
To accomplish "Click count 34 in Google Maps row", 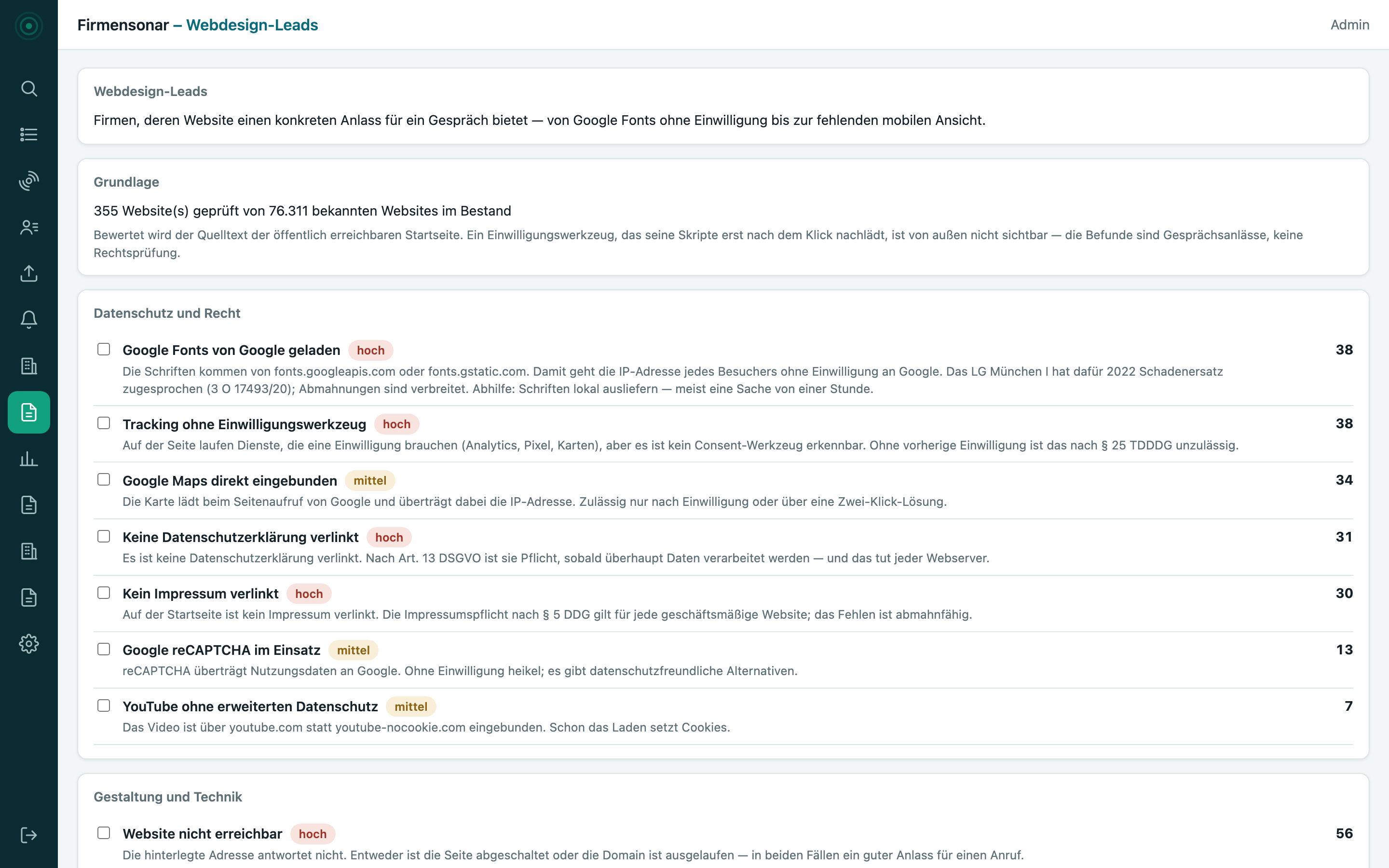I will point(1344,480).
